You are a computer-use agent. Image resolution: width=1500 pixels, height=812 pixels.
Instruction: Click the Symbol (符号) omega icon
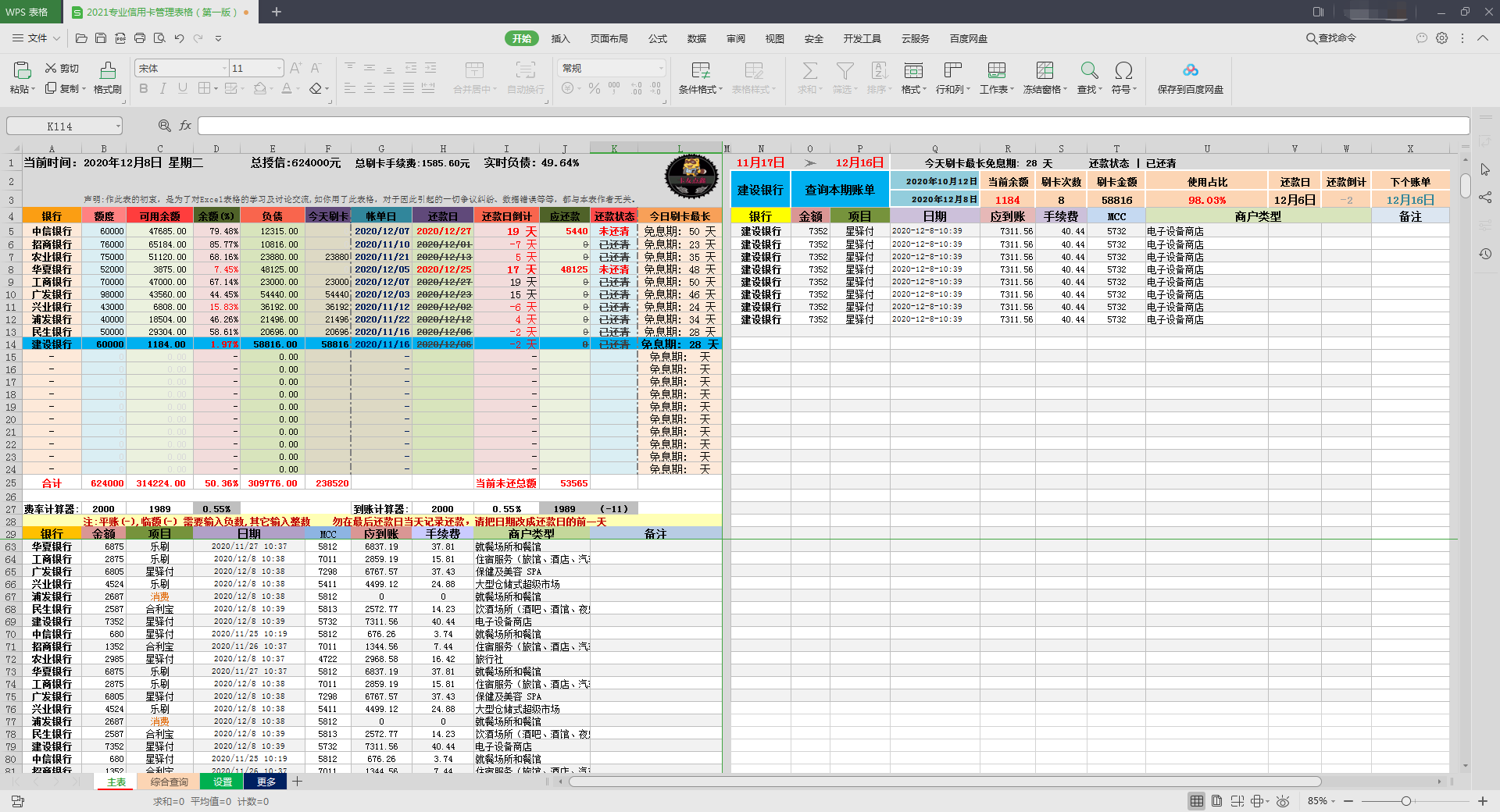coord(1123,71)
